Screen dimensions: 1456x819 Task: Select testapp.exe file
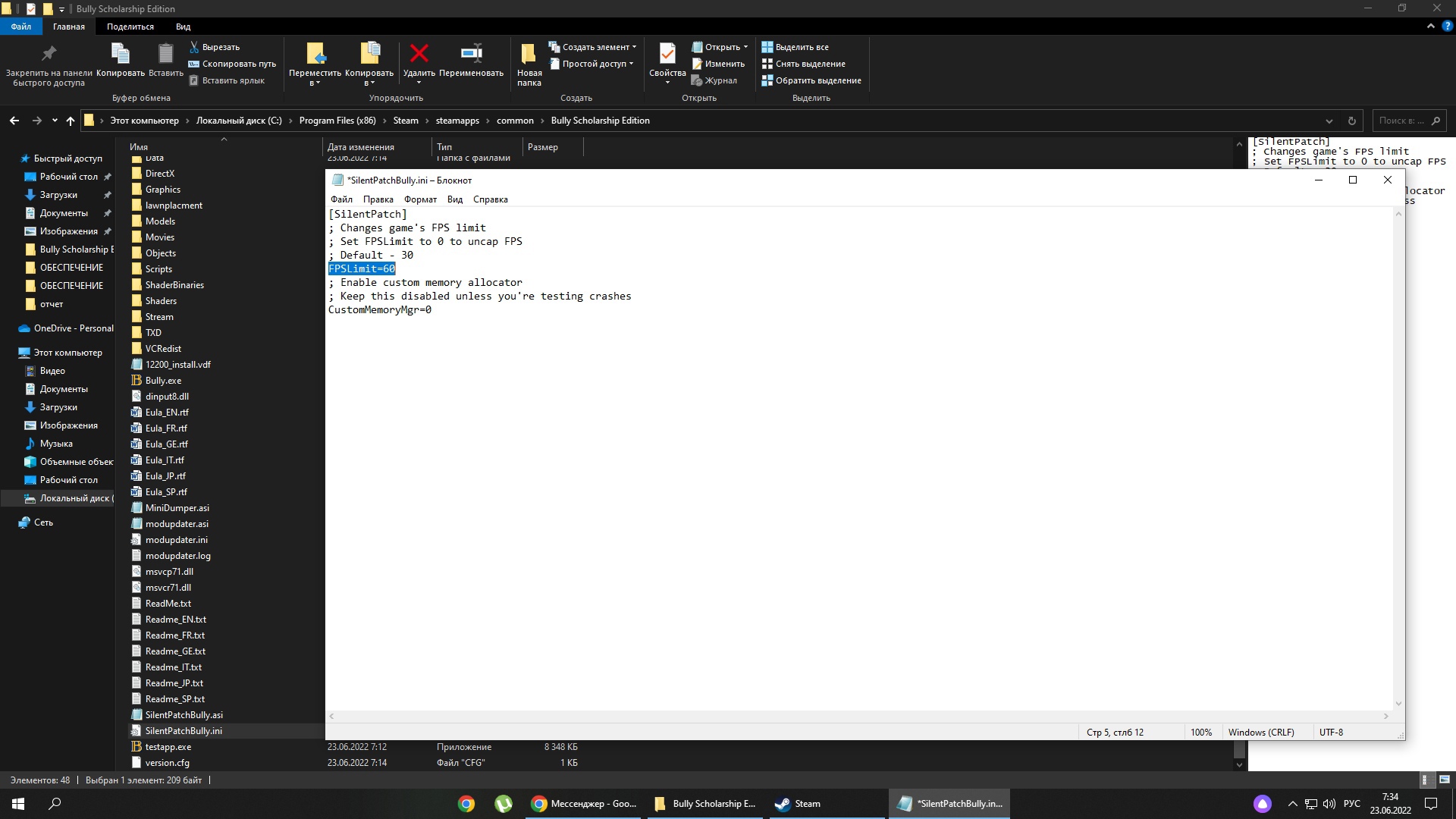click(168, 747)
